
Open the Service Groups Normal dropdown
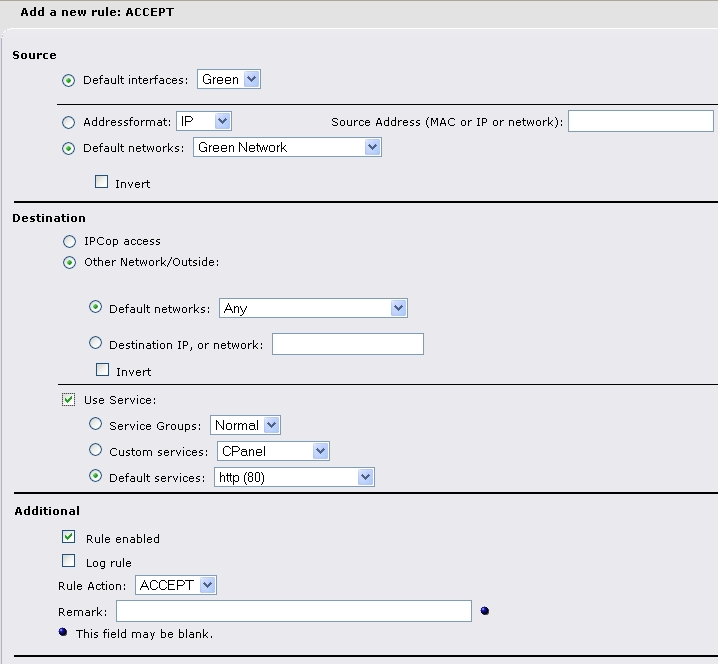[x=245, y=425]
